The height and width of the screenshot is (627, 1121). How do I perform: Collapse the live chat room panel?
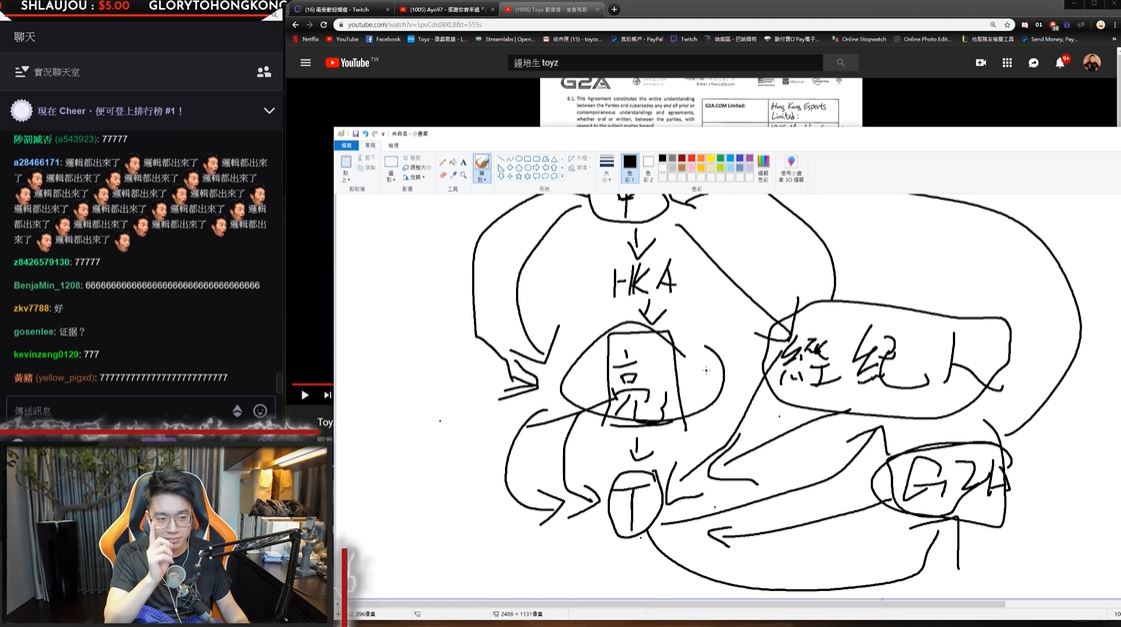pos(22,72)
